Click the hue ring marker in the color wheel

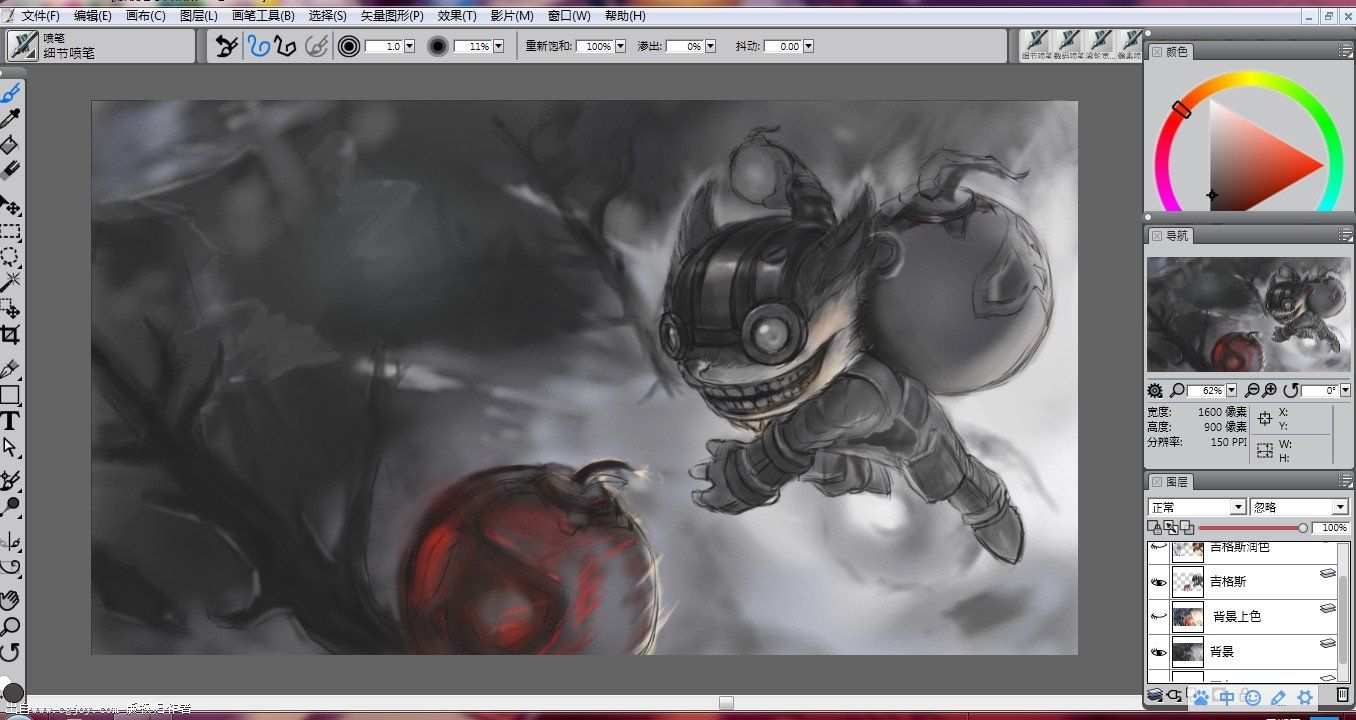click(1181, 109)
